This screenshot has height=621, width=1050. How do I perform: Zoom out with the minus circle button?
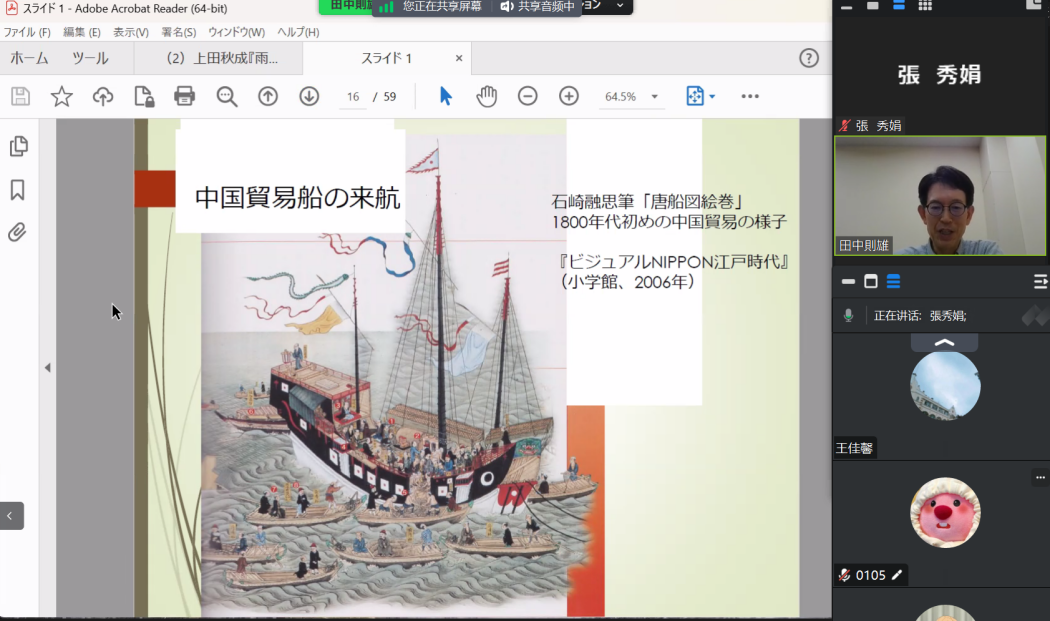click(528, 96)
